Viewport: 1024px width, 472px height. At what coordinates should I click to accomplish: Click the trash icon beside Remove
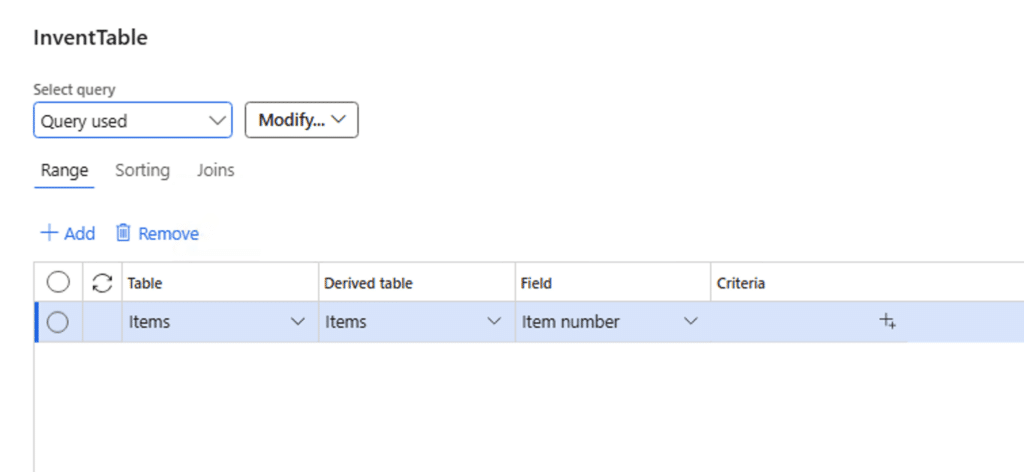pyautogui.click(x=124, y=233)
